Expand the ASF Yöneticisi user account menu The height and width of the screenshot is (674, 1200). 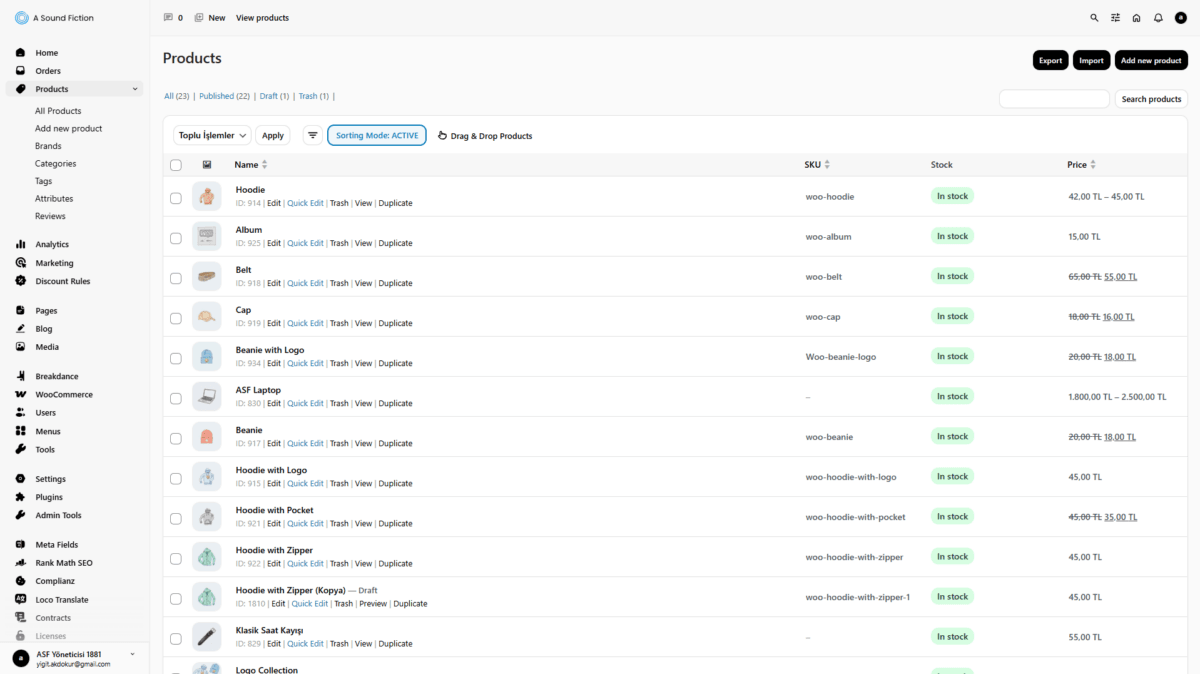pyautogui.click(x=132, y=654)
